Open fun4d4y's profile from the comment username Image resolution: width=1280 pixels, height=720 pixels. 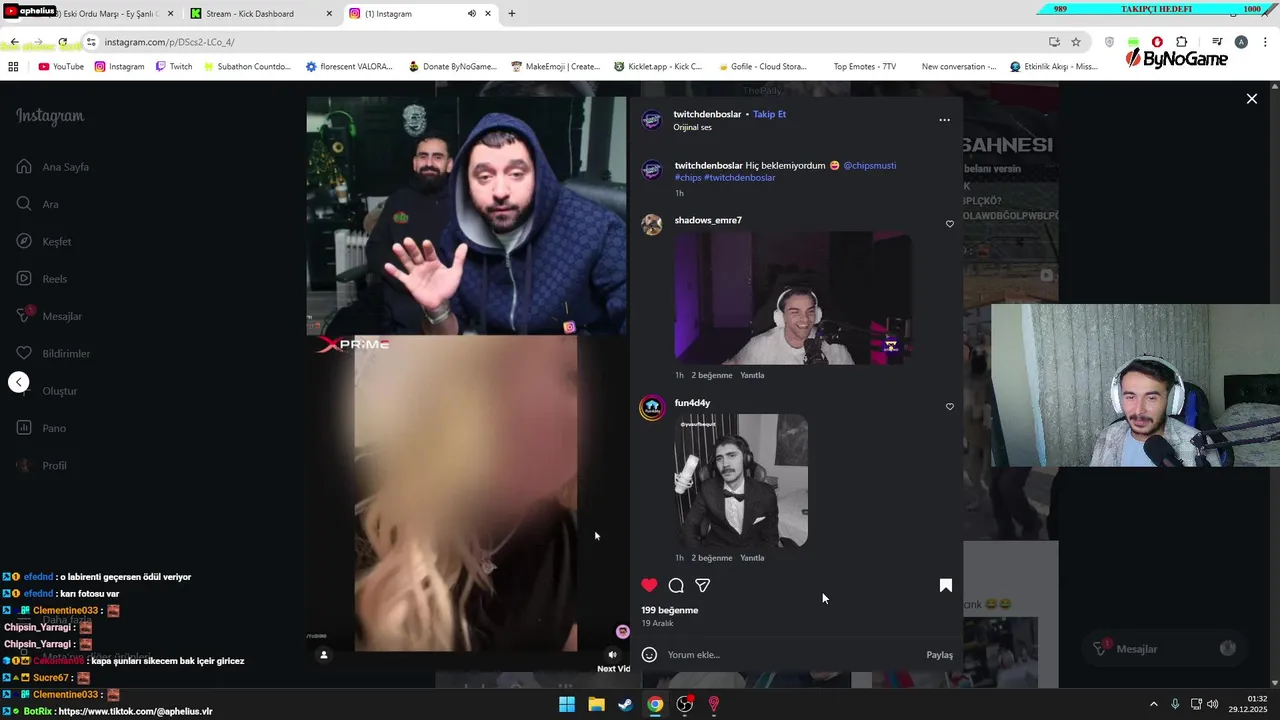[x=692, y=403]
